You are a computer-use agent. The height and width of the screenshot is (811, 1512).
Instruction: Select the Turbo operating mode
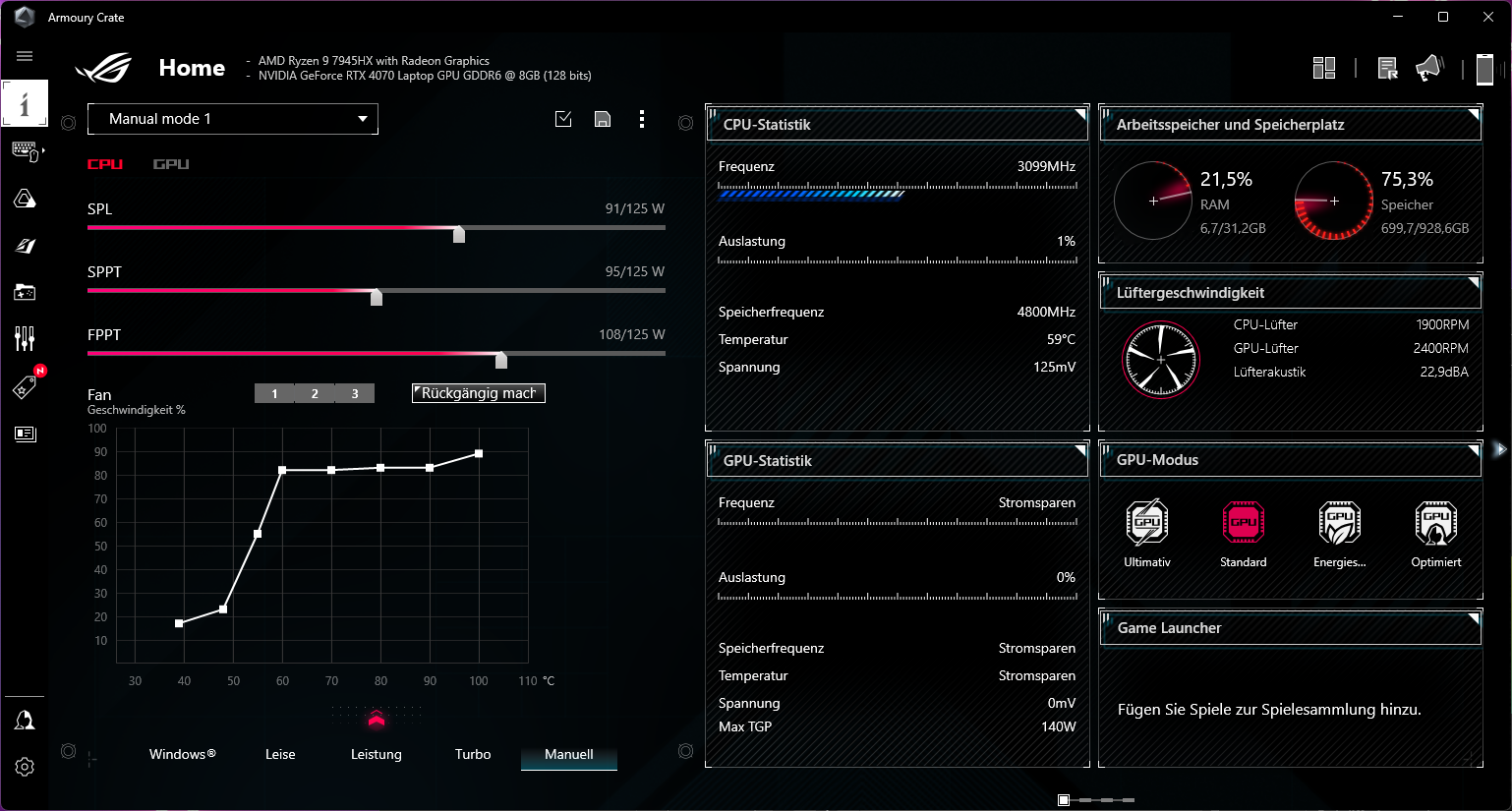473,754
